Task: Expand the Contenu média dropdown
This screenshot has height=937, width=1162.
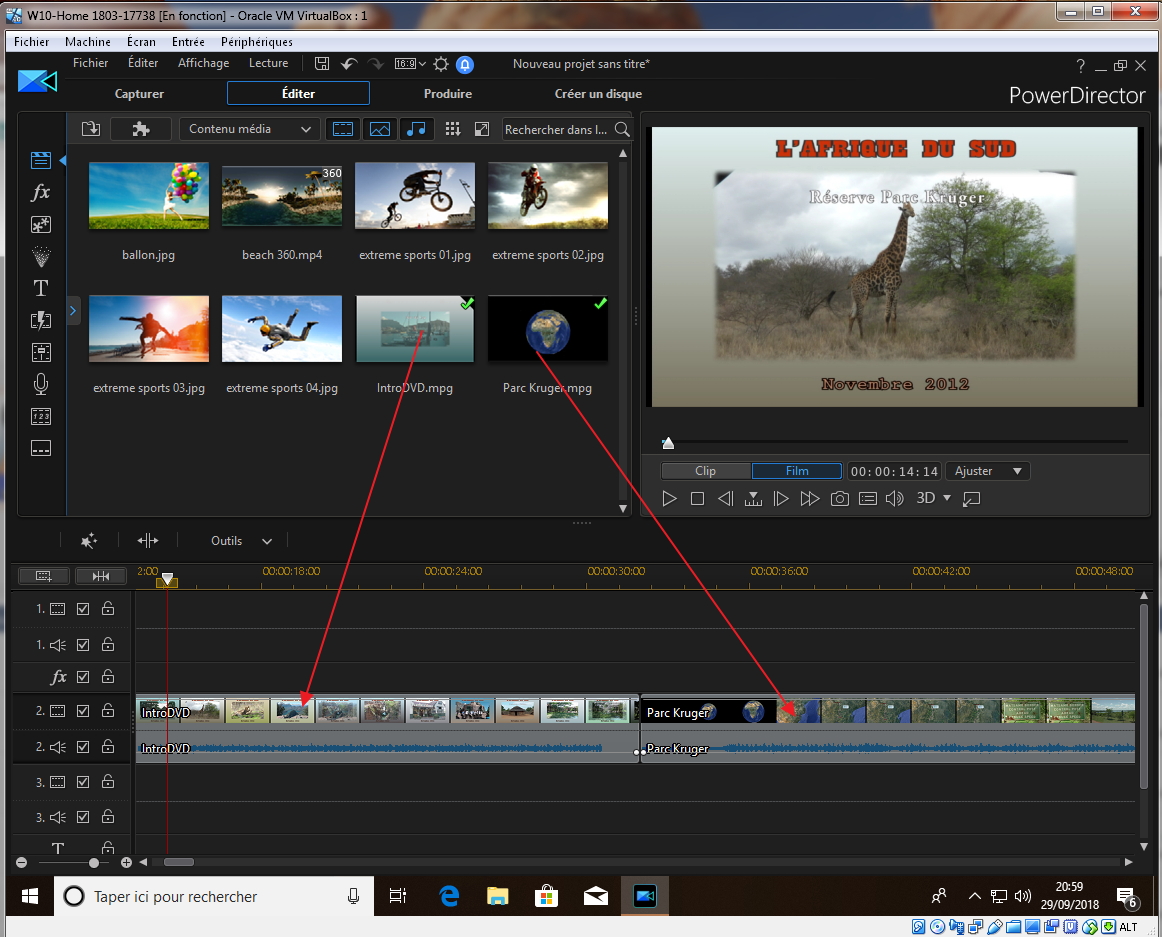Action: (250, 129)
